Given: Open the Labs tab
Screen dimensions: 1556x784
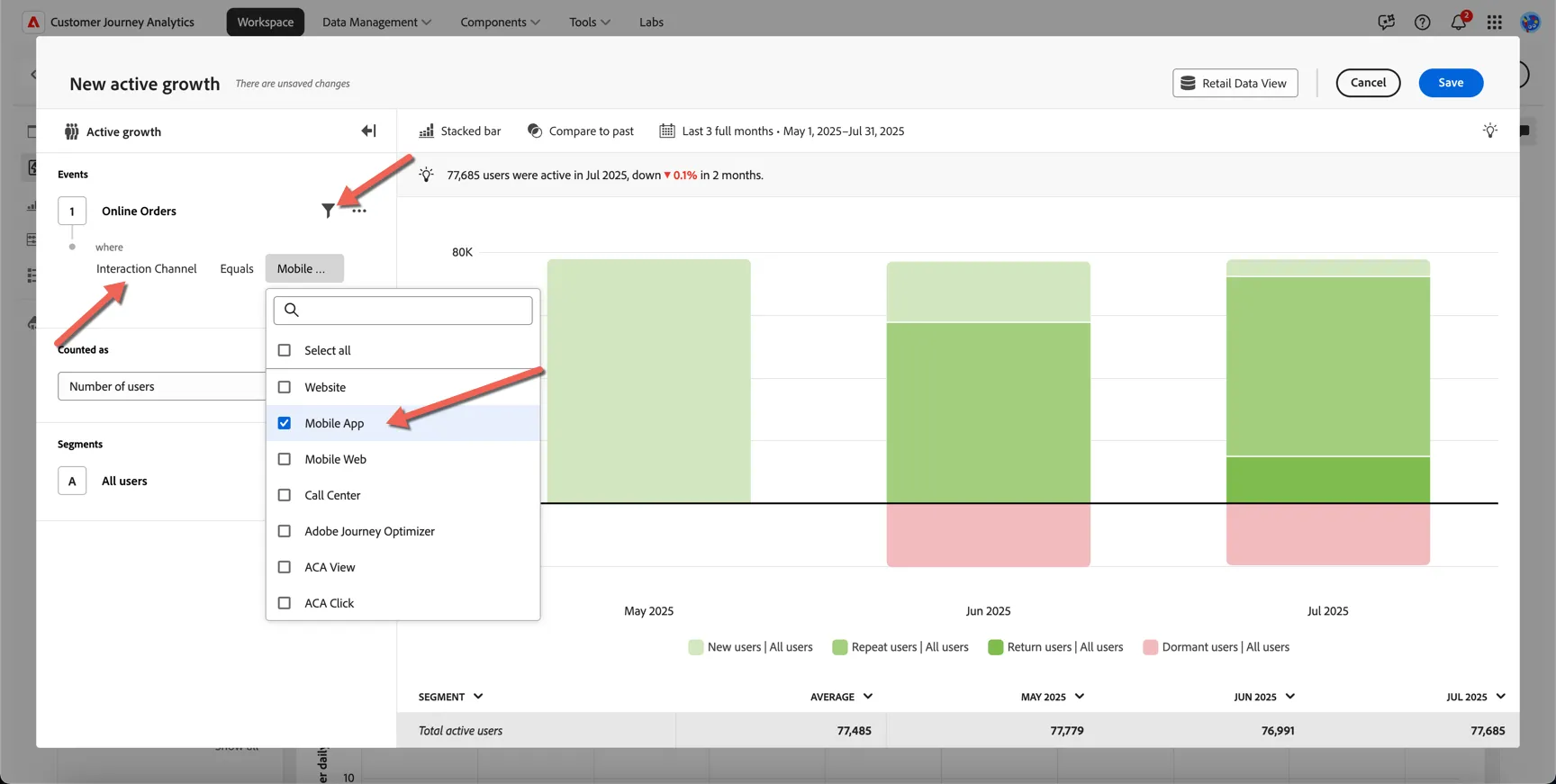Looking at the screenshot, I should [x=651, y=22].
